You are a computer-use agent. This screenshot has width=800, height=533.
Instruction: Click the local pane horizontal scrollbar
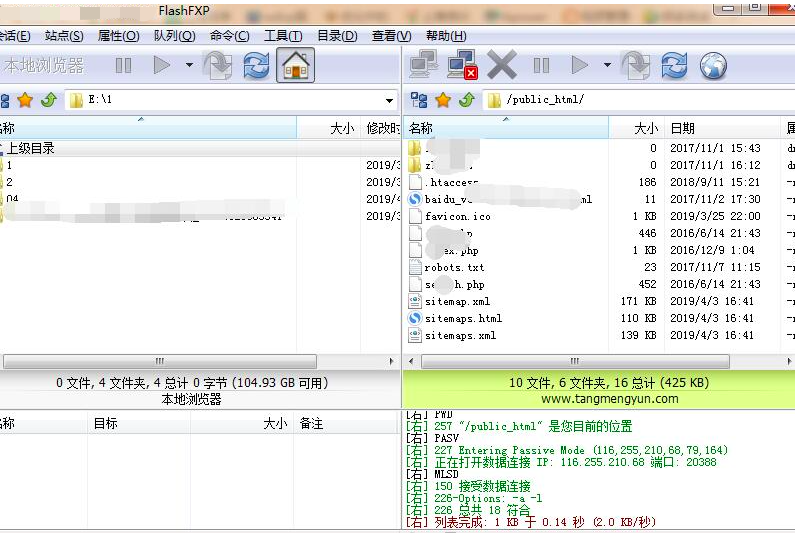click(x=160, y=361)
